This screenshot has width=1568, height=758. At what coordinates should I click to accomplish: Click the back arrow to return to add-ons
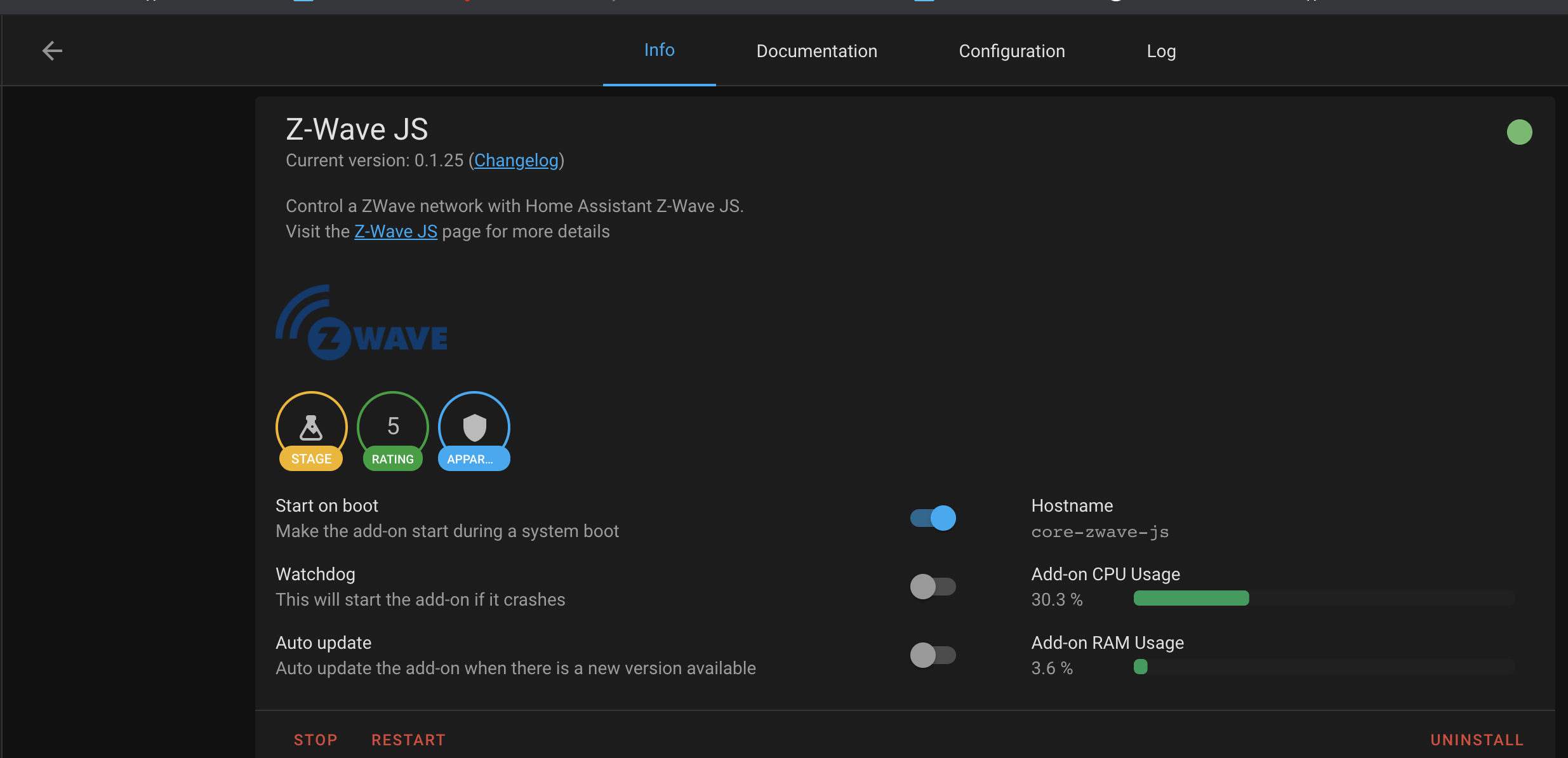(52, 50)
